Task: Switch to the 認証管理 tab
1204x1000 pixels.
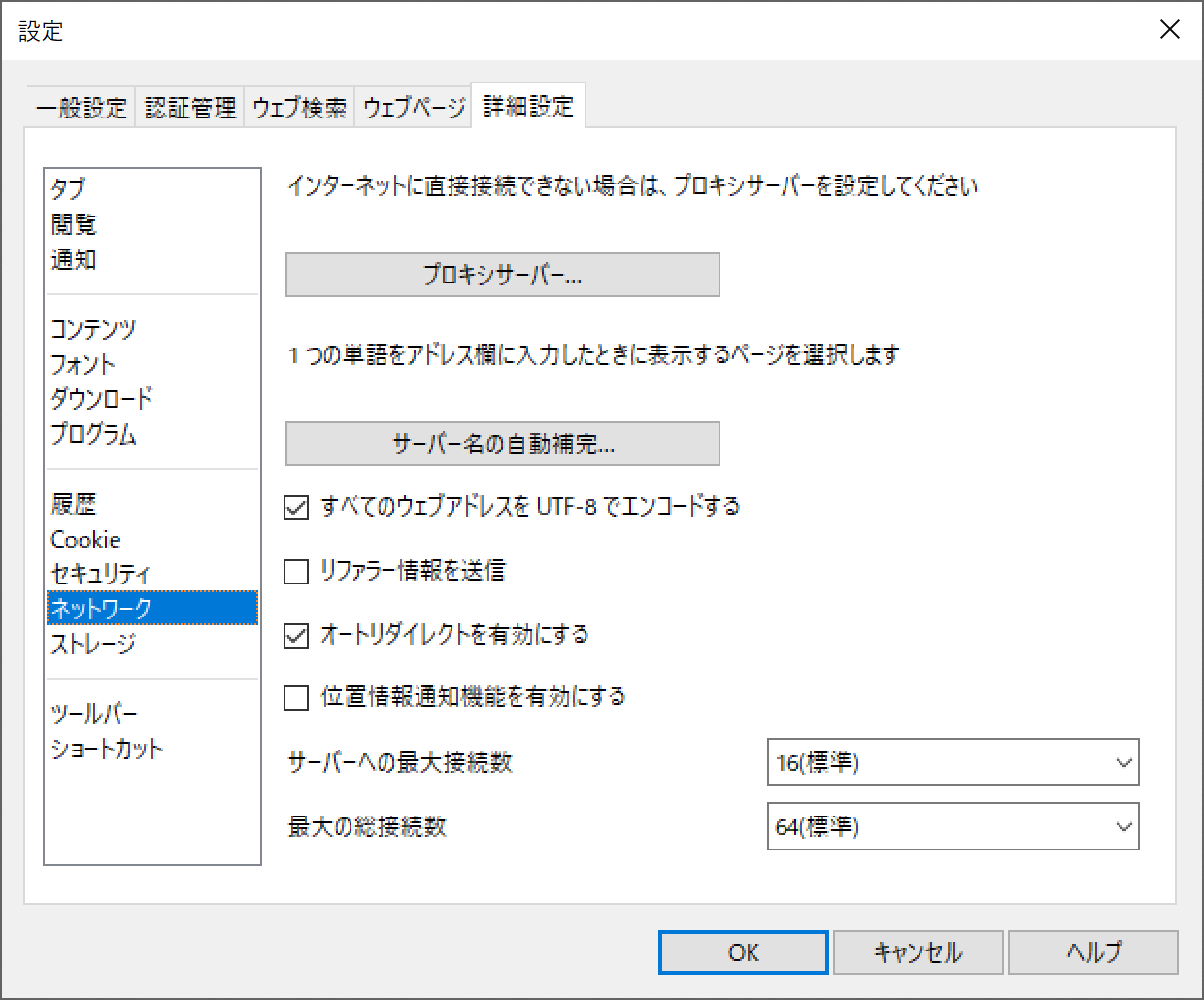Action: coord(190,108)
